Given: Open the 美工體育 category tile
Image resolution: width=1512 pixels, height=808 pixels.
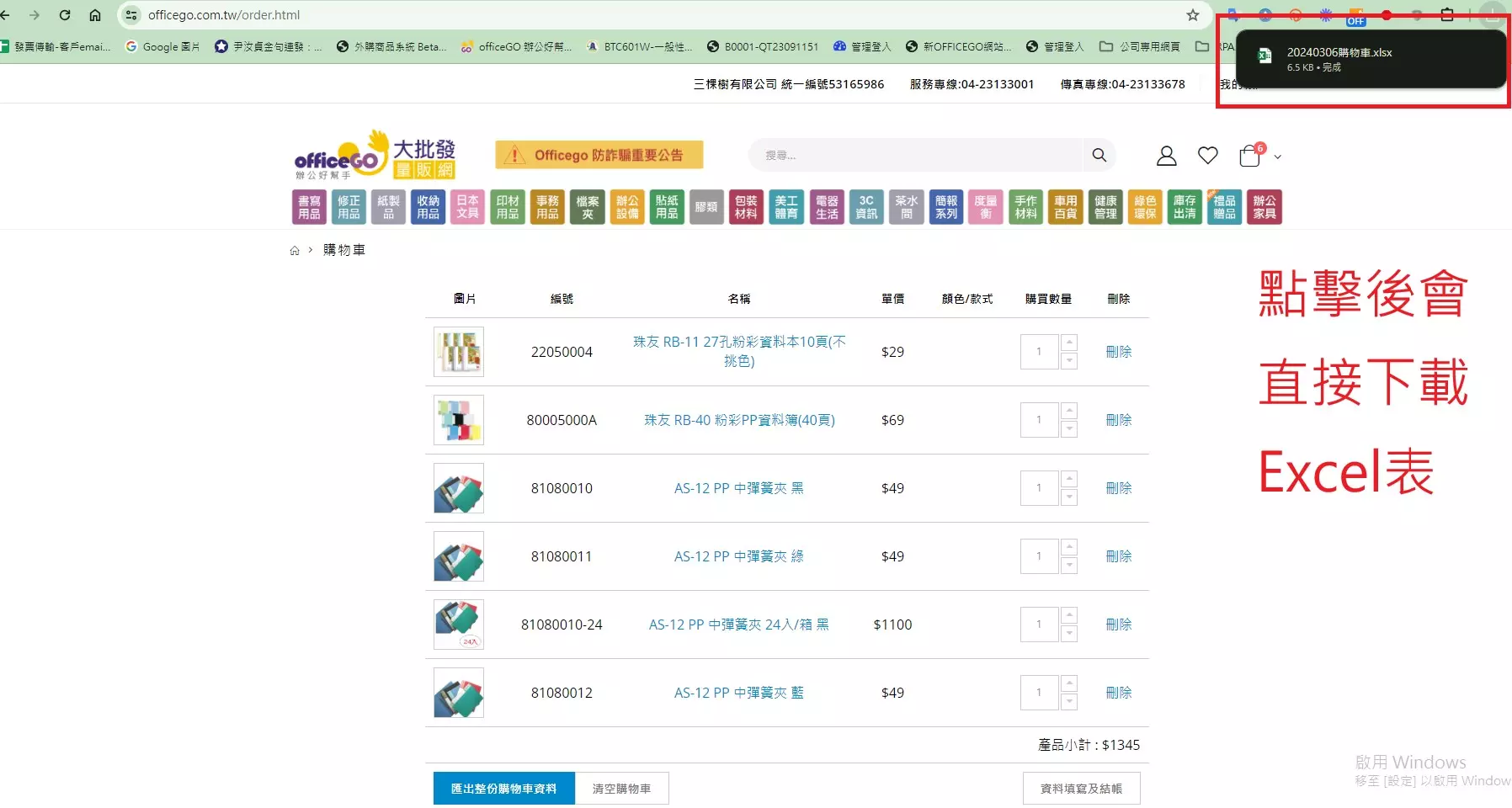Looking at the screenshot, I should 786,207.
